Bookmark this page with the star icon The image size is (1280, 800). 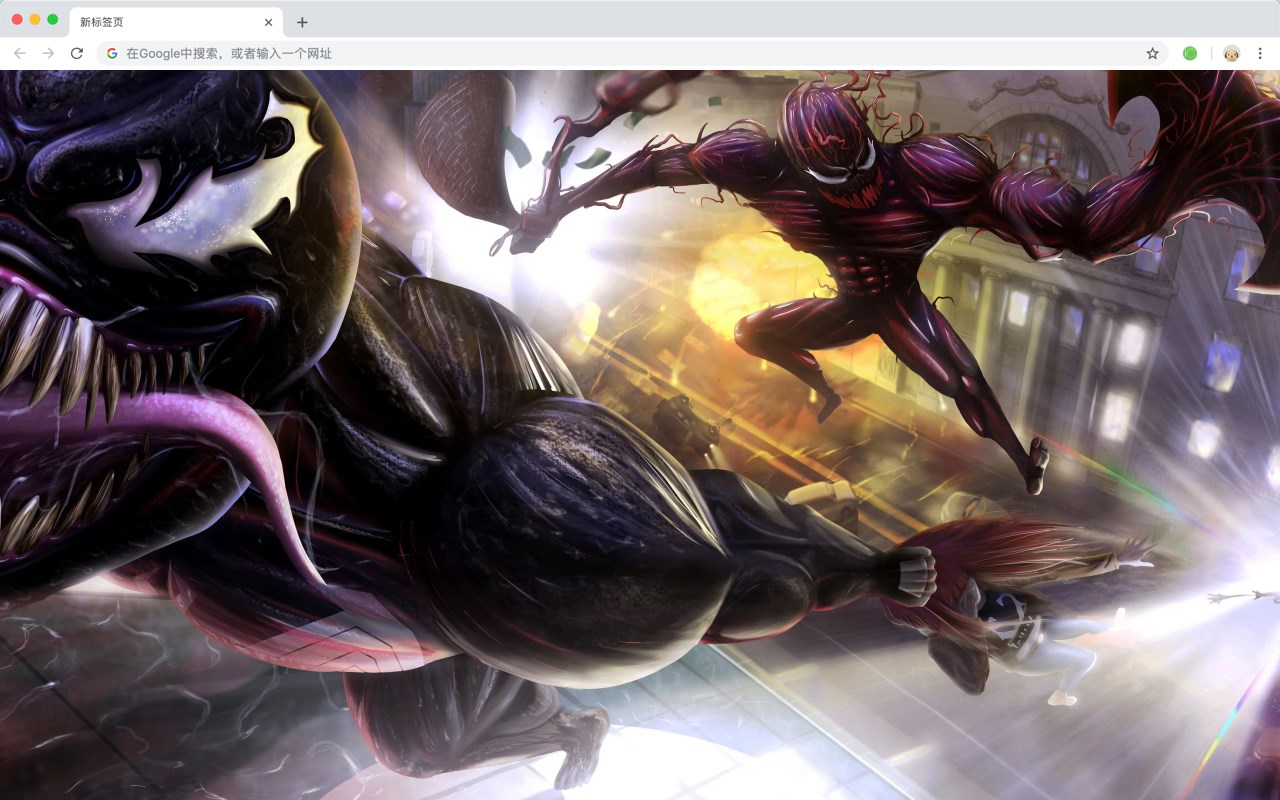coord(1152,53)
